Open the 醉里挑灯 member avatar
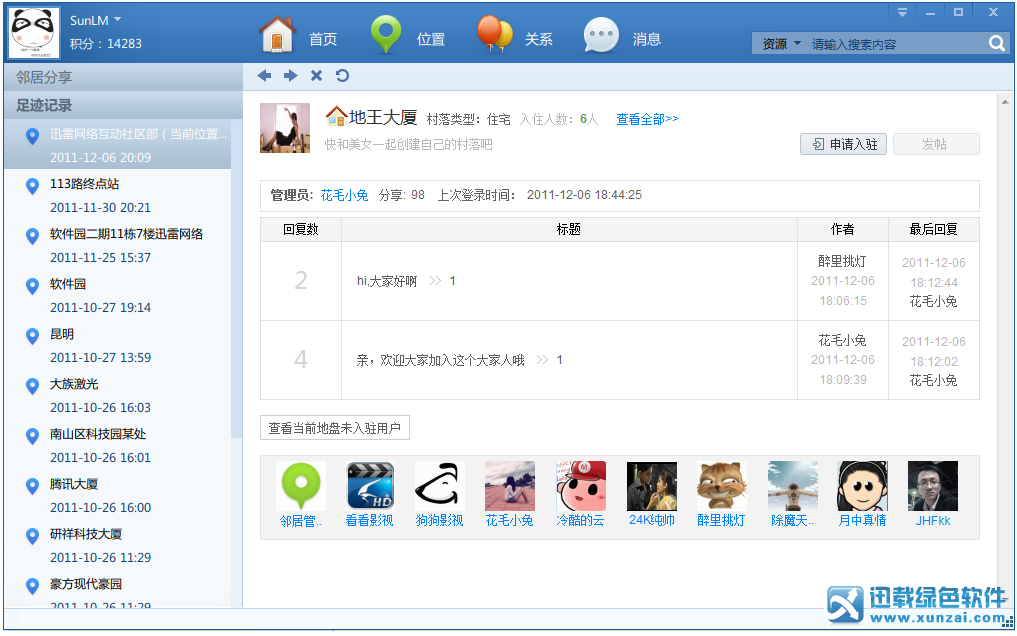This screenshot has width=1017, height=636. click(x=722, y=486)
